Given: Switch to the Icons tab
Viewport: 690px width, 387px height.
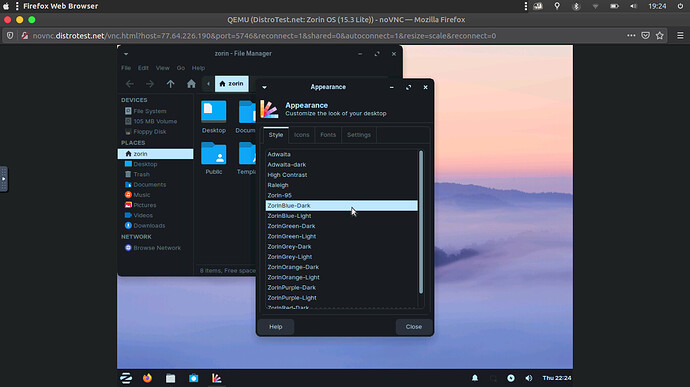Looking at the screenshot, I should [301, 135].
